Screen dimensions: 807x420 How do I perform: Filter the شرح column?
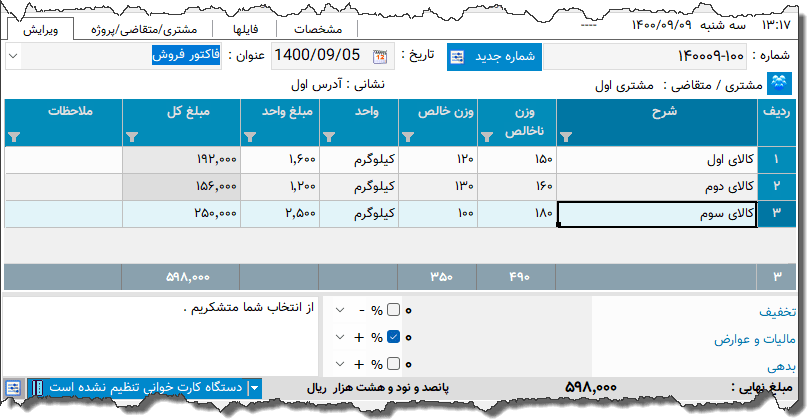[566, 137]
